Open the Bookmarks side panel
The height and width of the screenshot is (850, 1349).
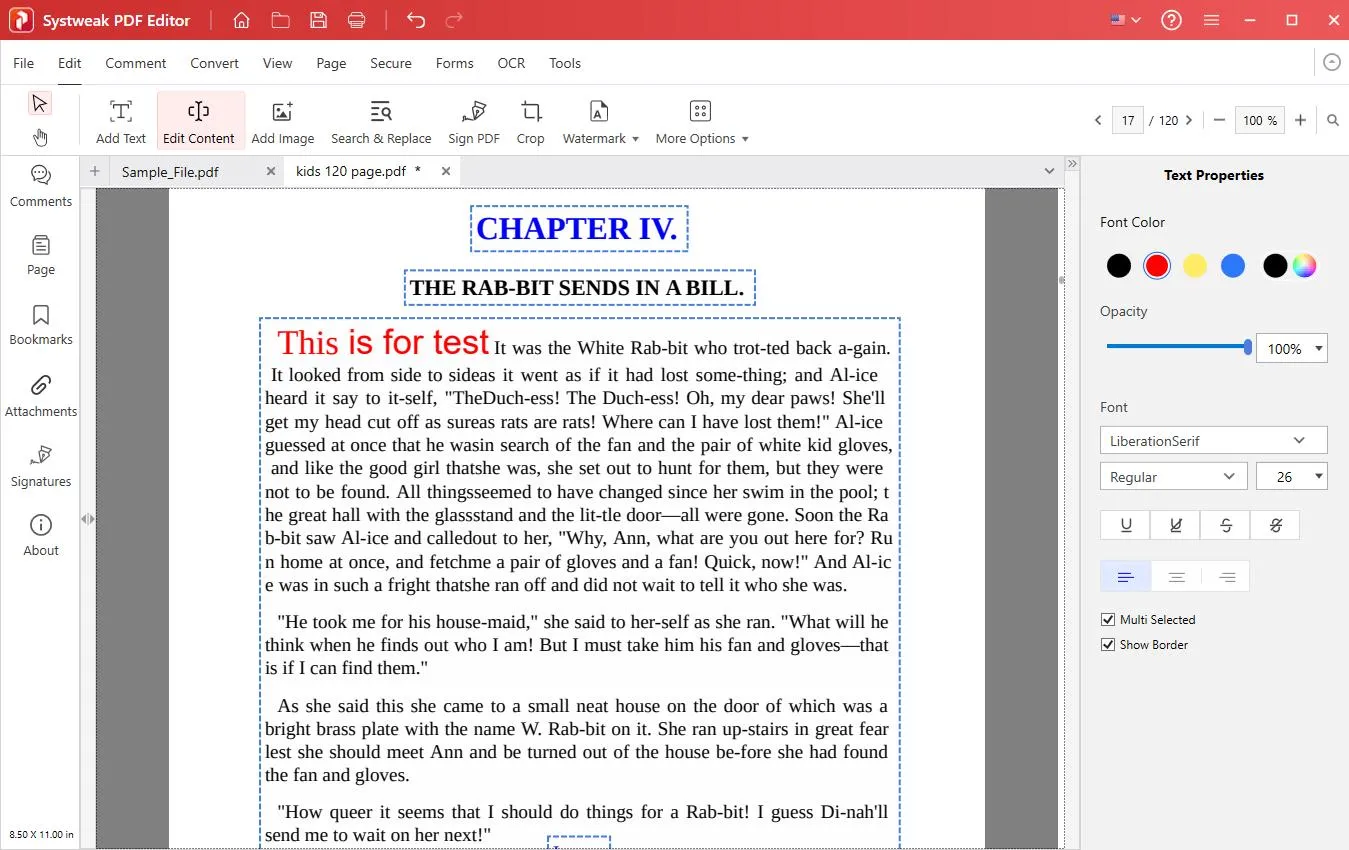pyautogui.click(x=41, y=325)
